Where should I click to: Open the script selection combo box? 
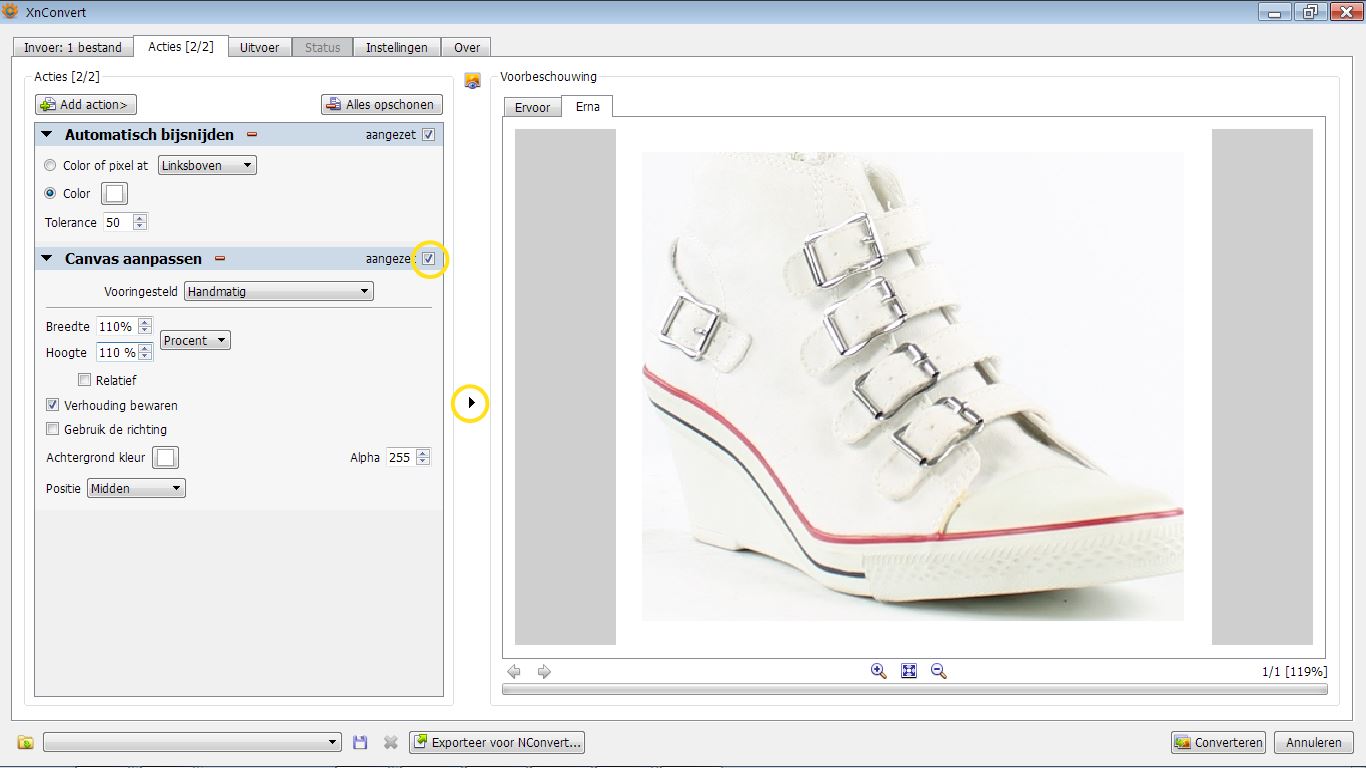pos(193,743)
